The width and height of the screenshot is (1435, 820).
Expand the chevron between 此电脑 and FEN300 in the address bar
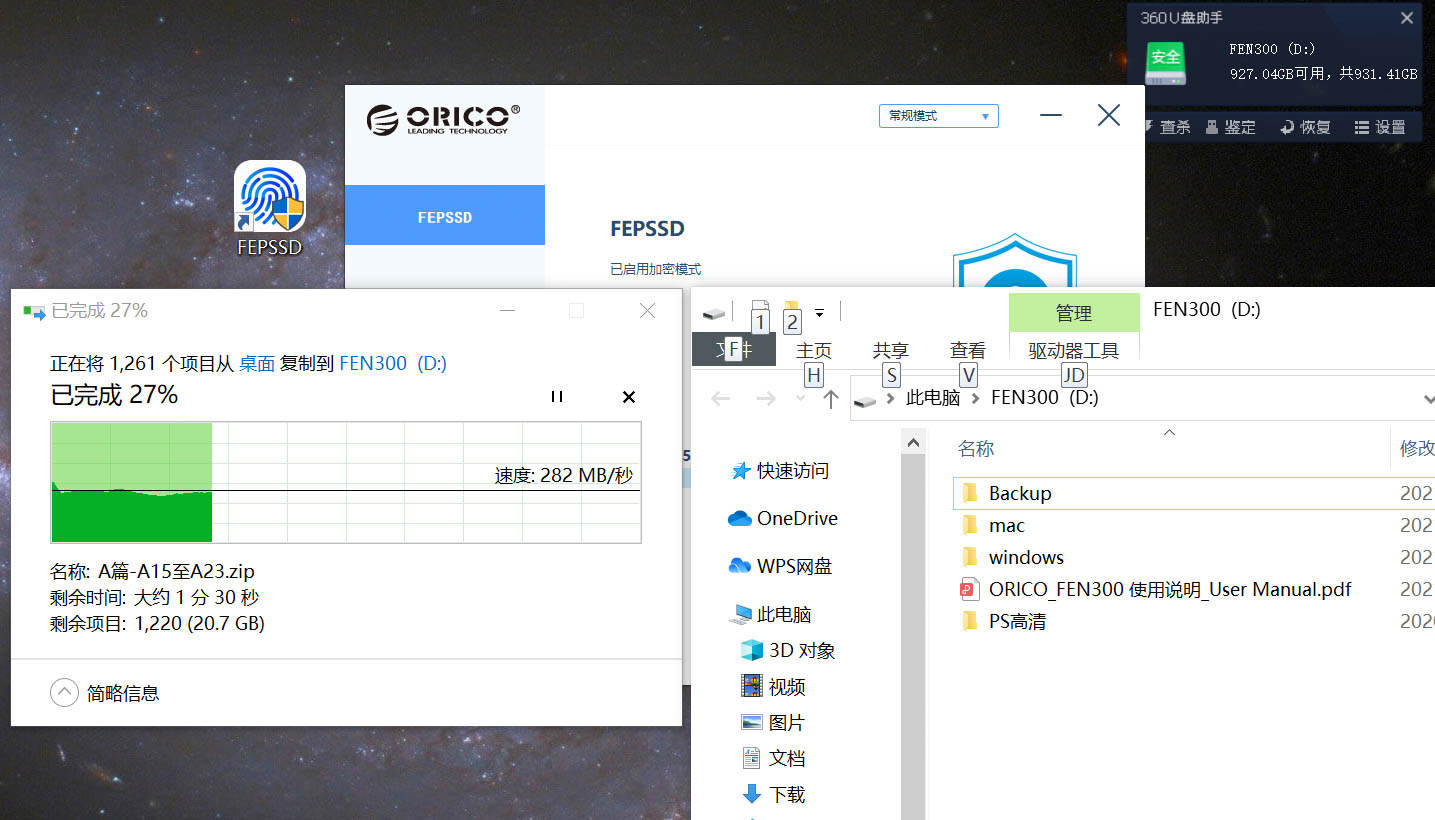[x=976, y=398]
